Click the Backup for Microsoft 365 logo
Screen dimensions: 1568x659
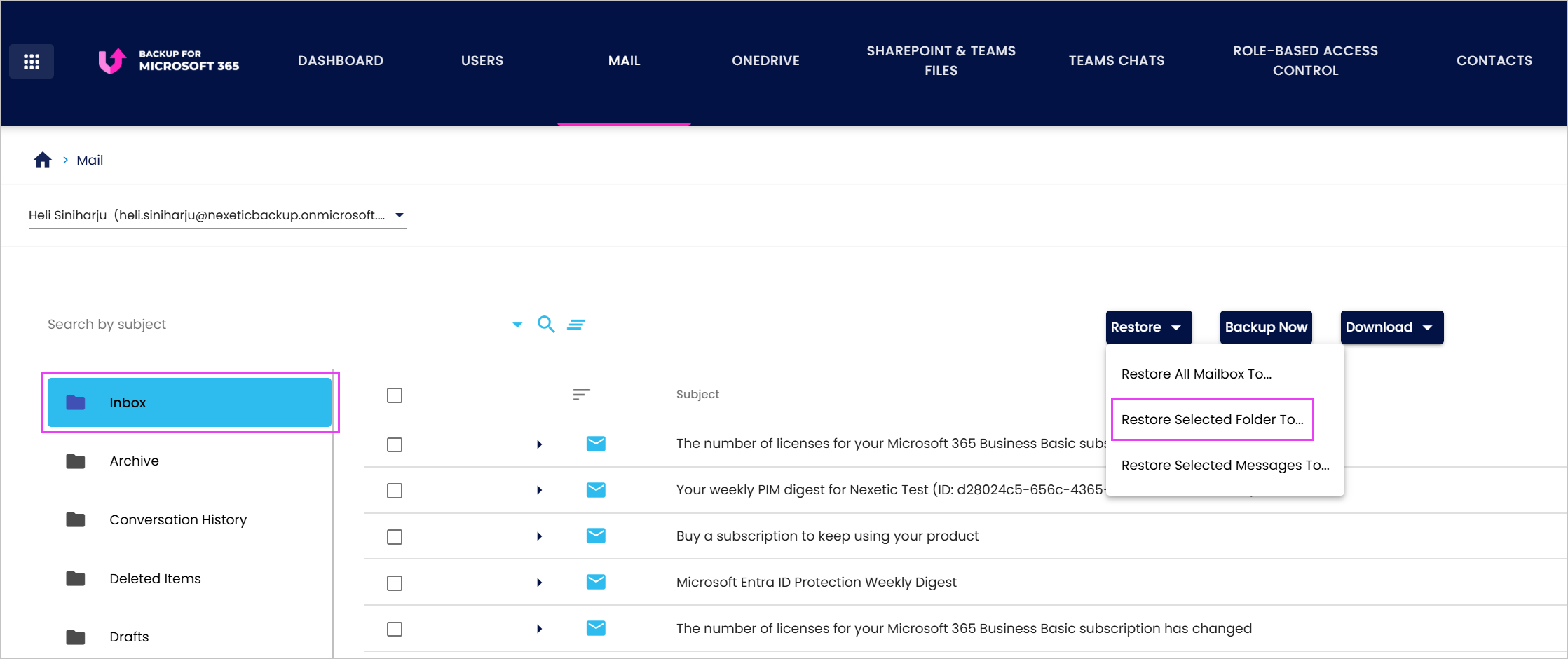(169, 61)
